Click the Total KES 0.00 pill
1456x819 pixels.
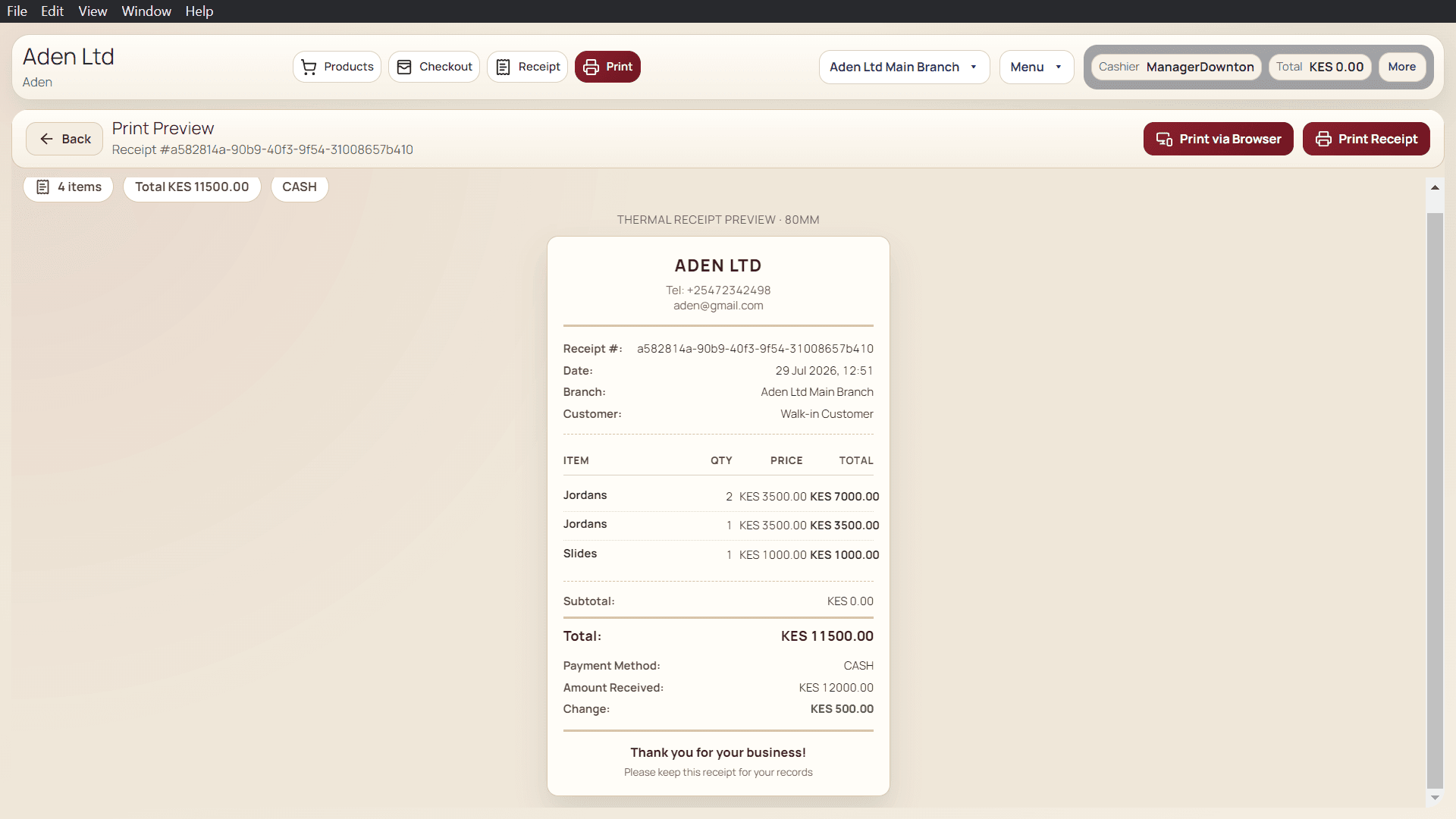(x=1319, y=67)
